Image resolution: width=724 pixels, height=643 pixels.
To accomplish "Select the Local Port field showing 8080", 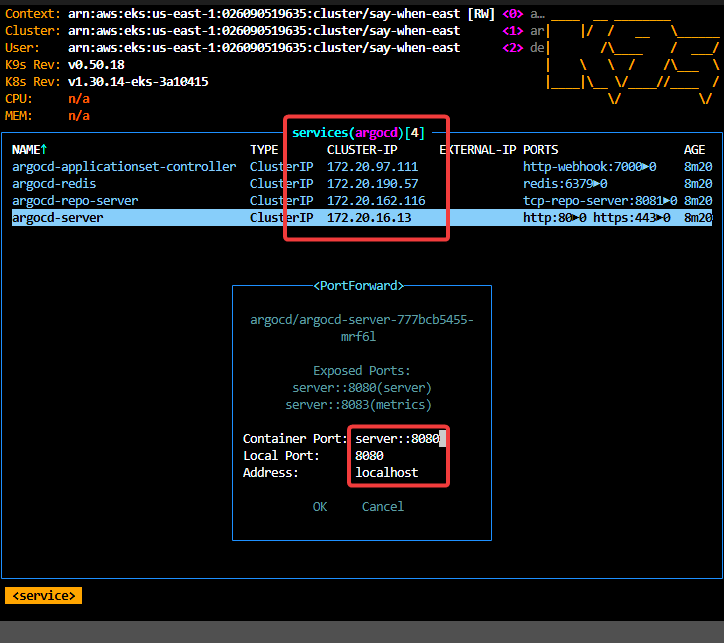I will click(399, 456).
